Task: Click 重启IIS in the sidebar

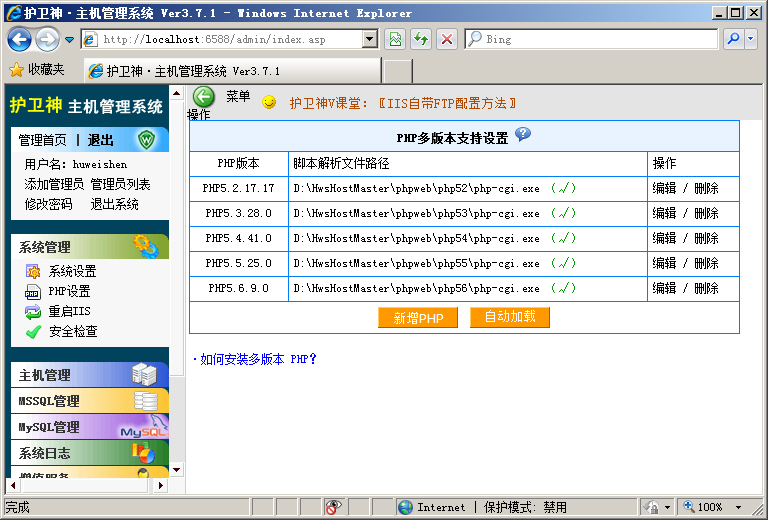Action: [69, 311]
